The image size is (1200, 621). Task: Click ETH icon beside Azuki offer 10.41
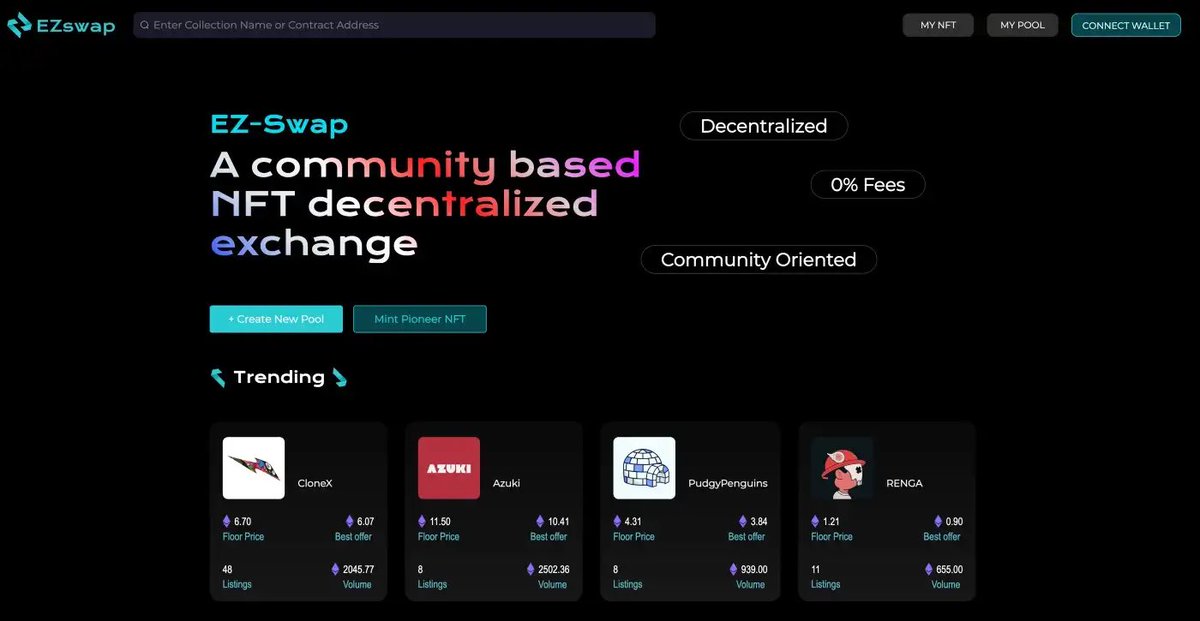[x=540, y=521]
